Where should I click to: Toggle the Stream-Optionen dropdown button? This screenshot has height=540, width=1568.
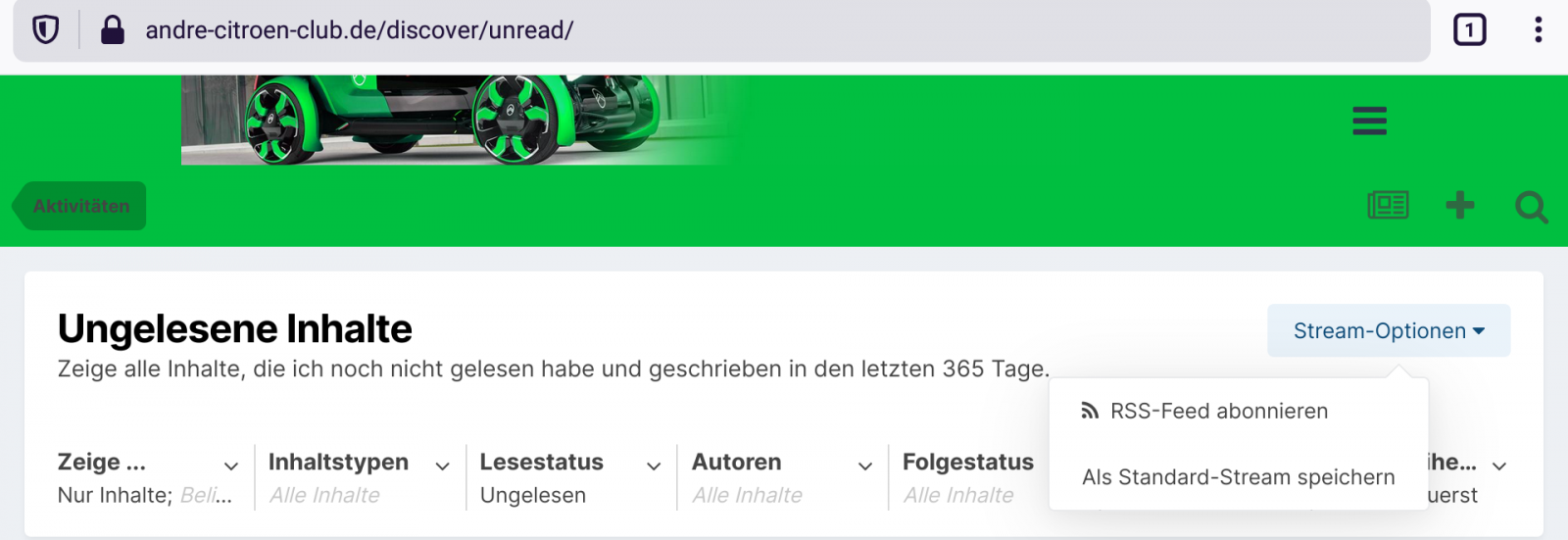pos(1389,330)
